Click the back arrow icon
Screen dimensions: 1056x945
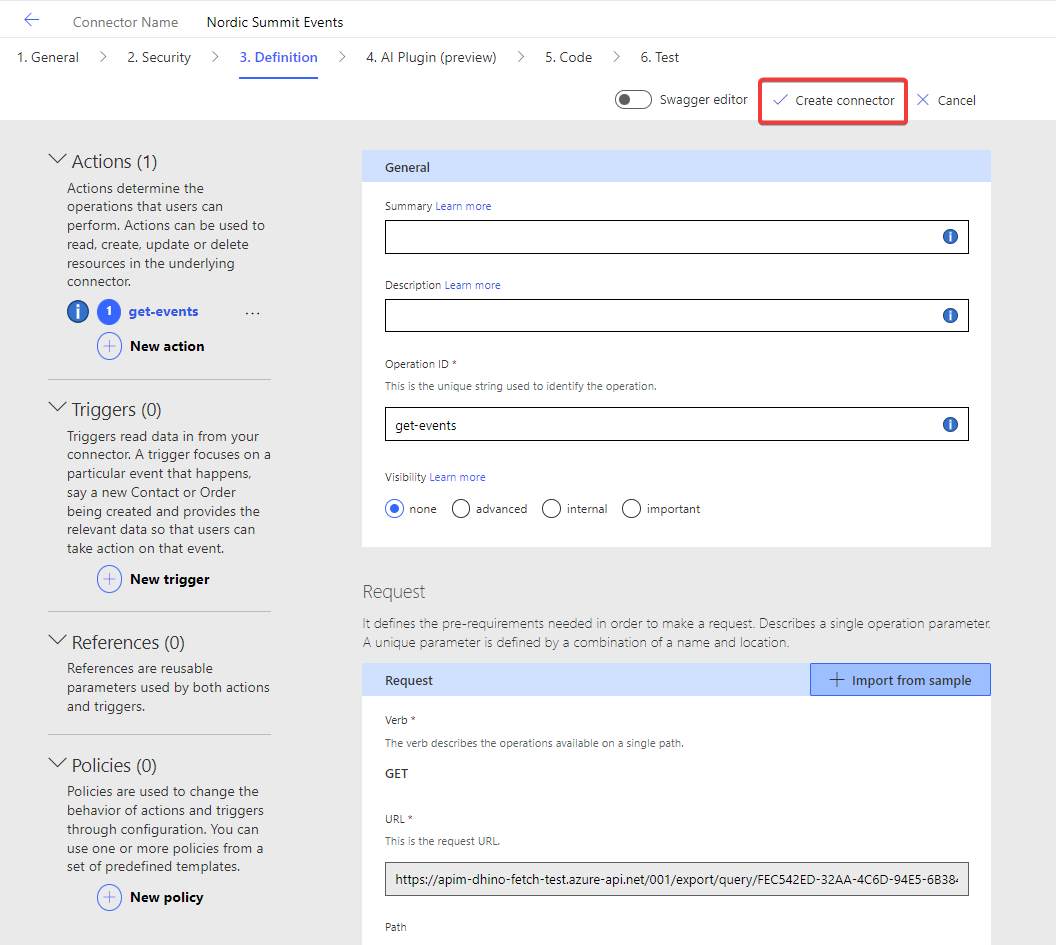[31, 20]
